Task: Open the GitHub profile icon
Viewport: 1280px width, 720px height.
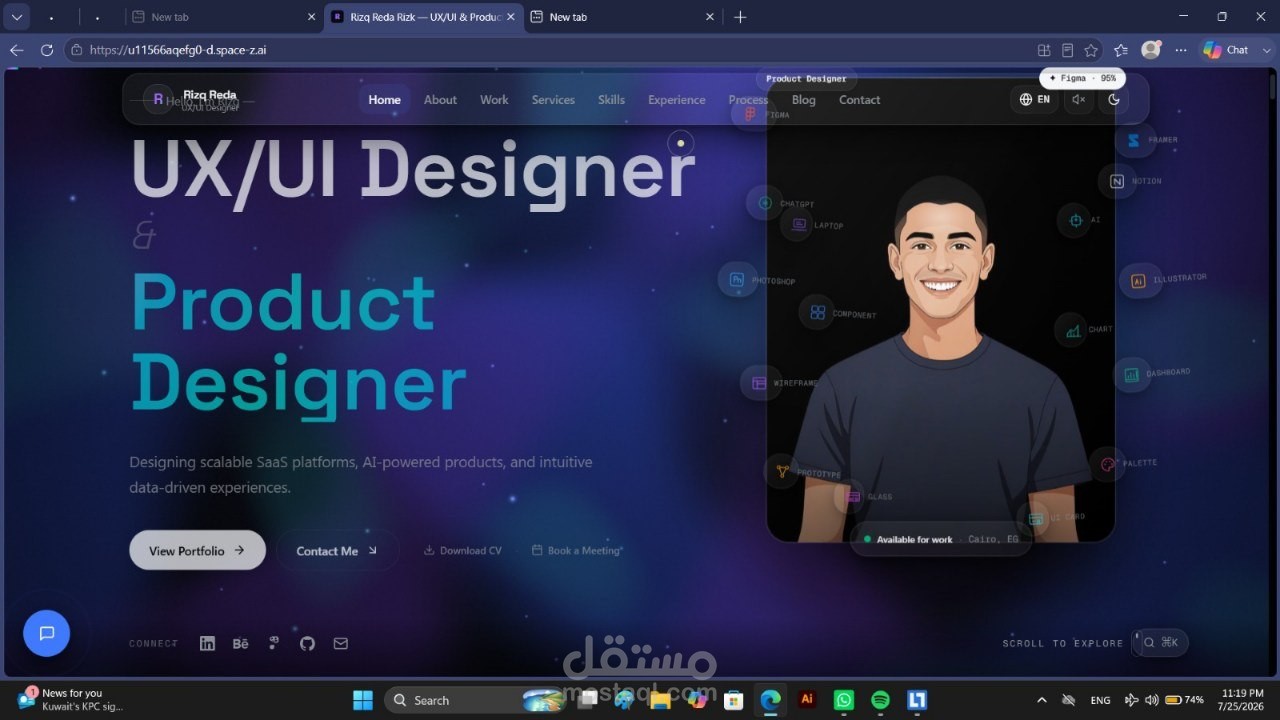Action: (307, 643)
